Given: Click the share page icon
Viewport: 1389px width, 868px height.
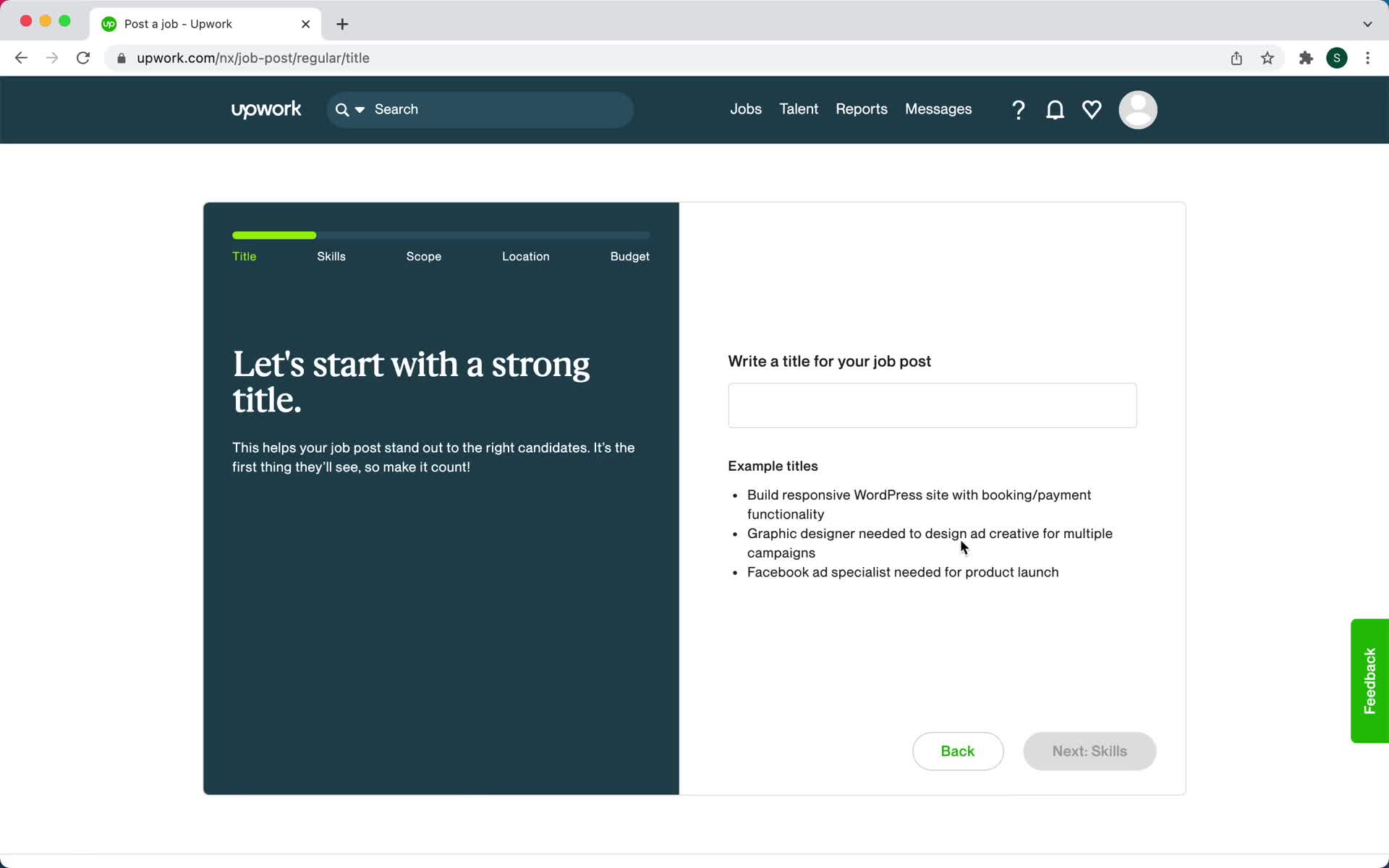Looking at the screenshot, I should (x=1236, y=58).
